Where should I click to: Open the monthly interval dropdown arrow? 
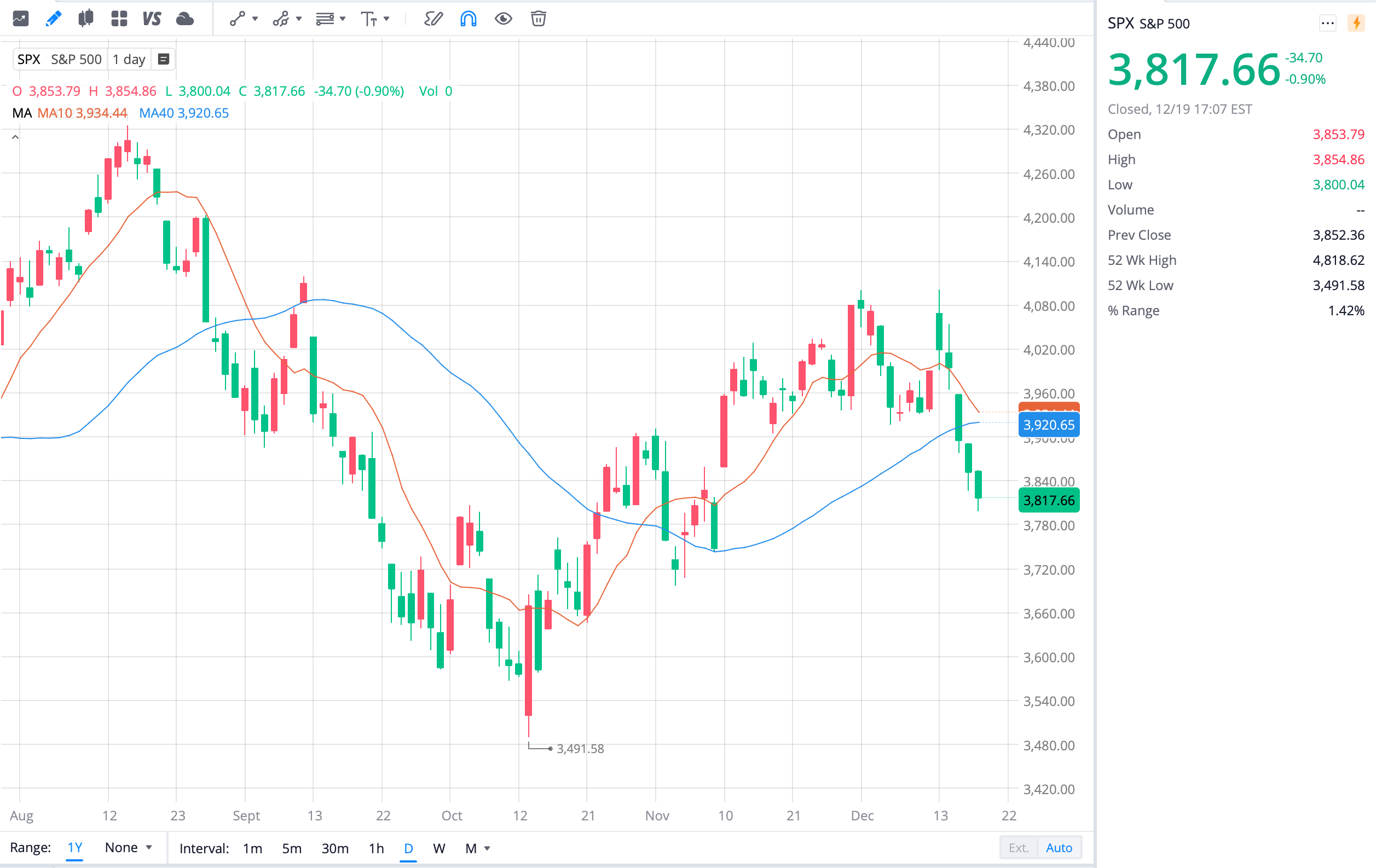[487, 848]
